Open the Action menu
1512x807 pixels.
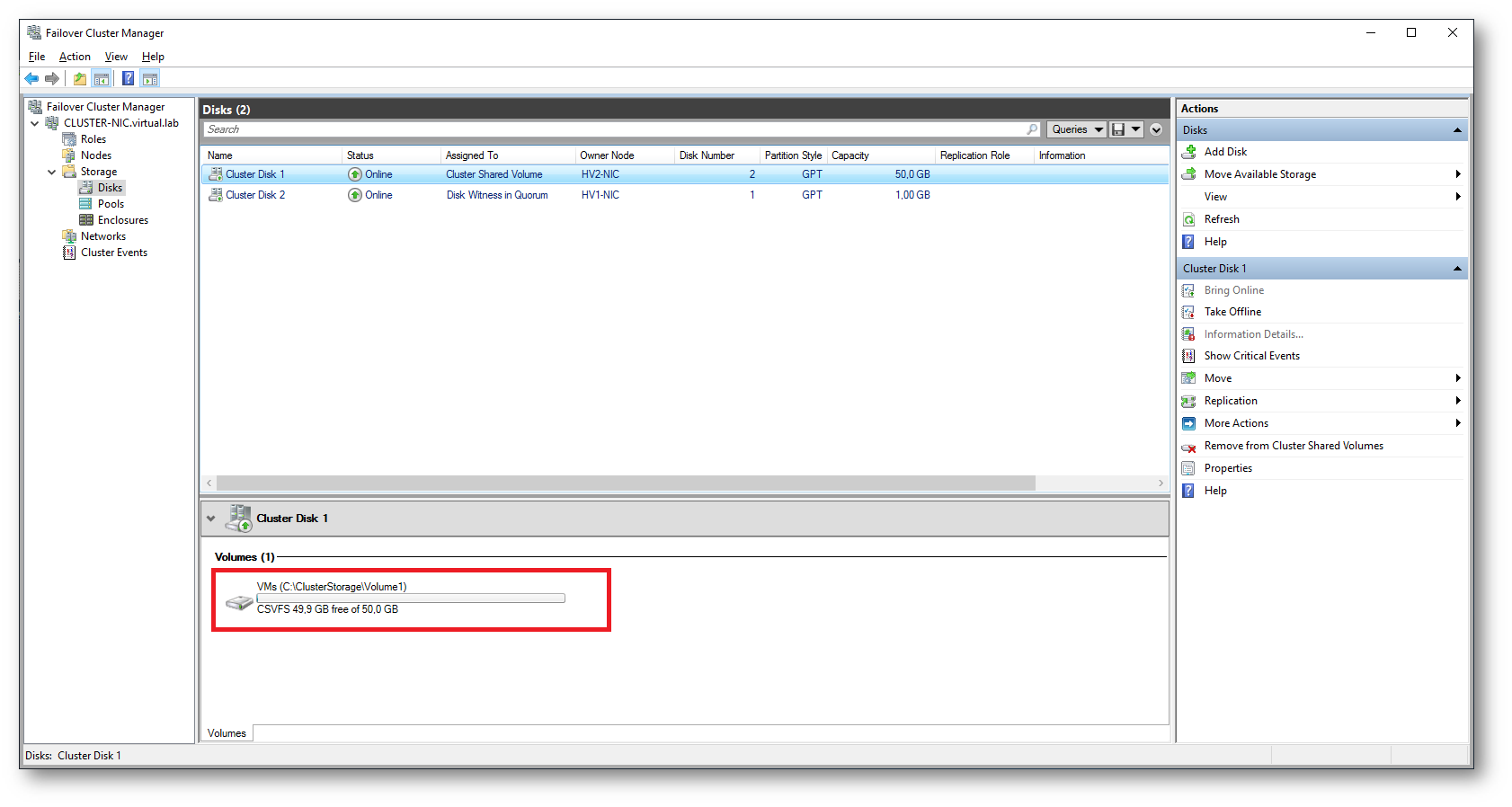point(75,57)
